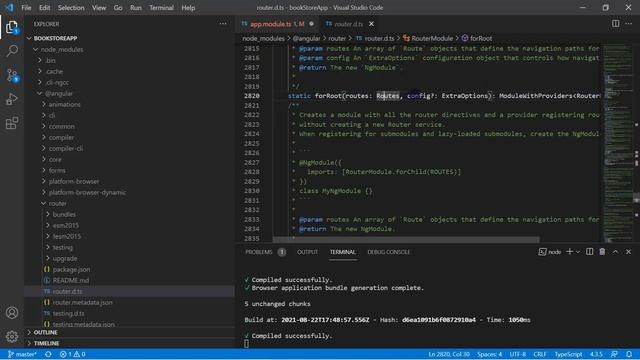Open the Source Control view icon
The image size is (640, 360).
tap(12, 75)
